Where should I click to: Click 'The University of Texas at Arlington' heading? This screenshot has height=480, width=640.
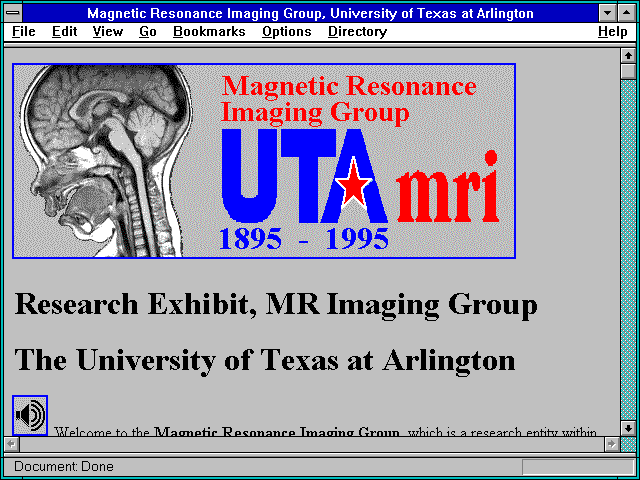pyautogui.click(x=265, y=360)
